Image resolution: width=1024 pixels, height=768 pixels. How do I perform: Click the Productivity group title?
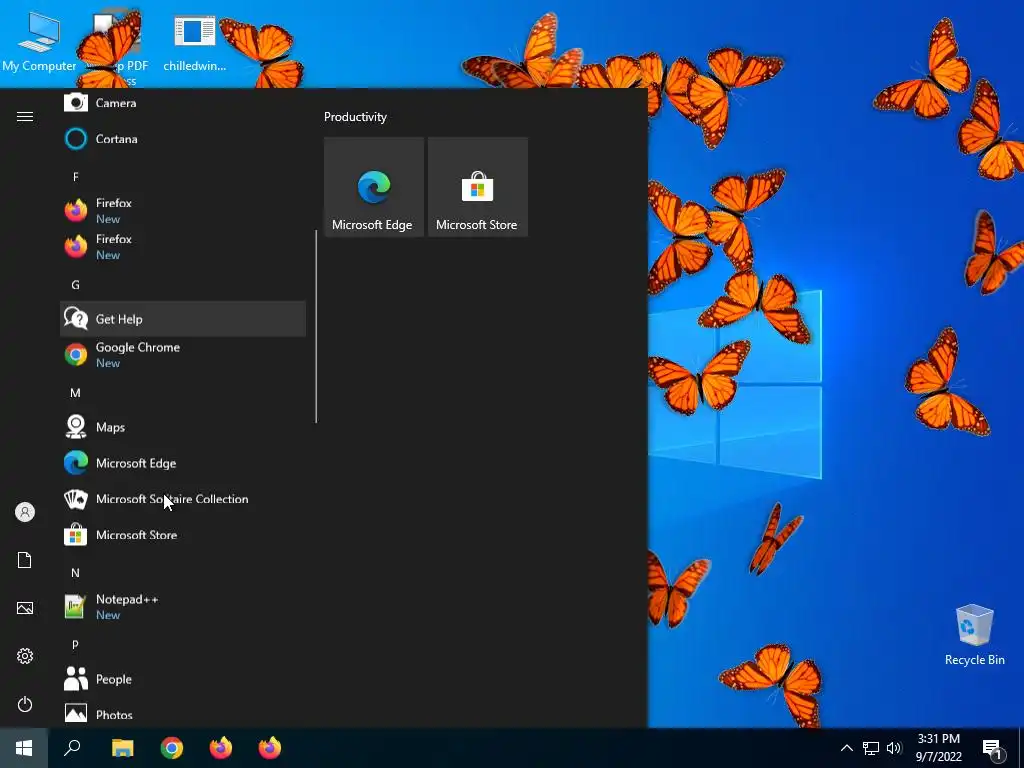[355, 117]
